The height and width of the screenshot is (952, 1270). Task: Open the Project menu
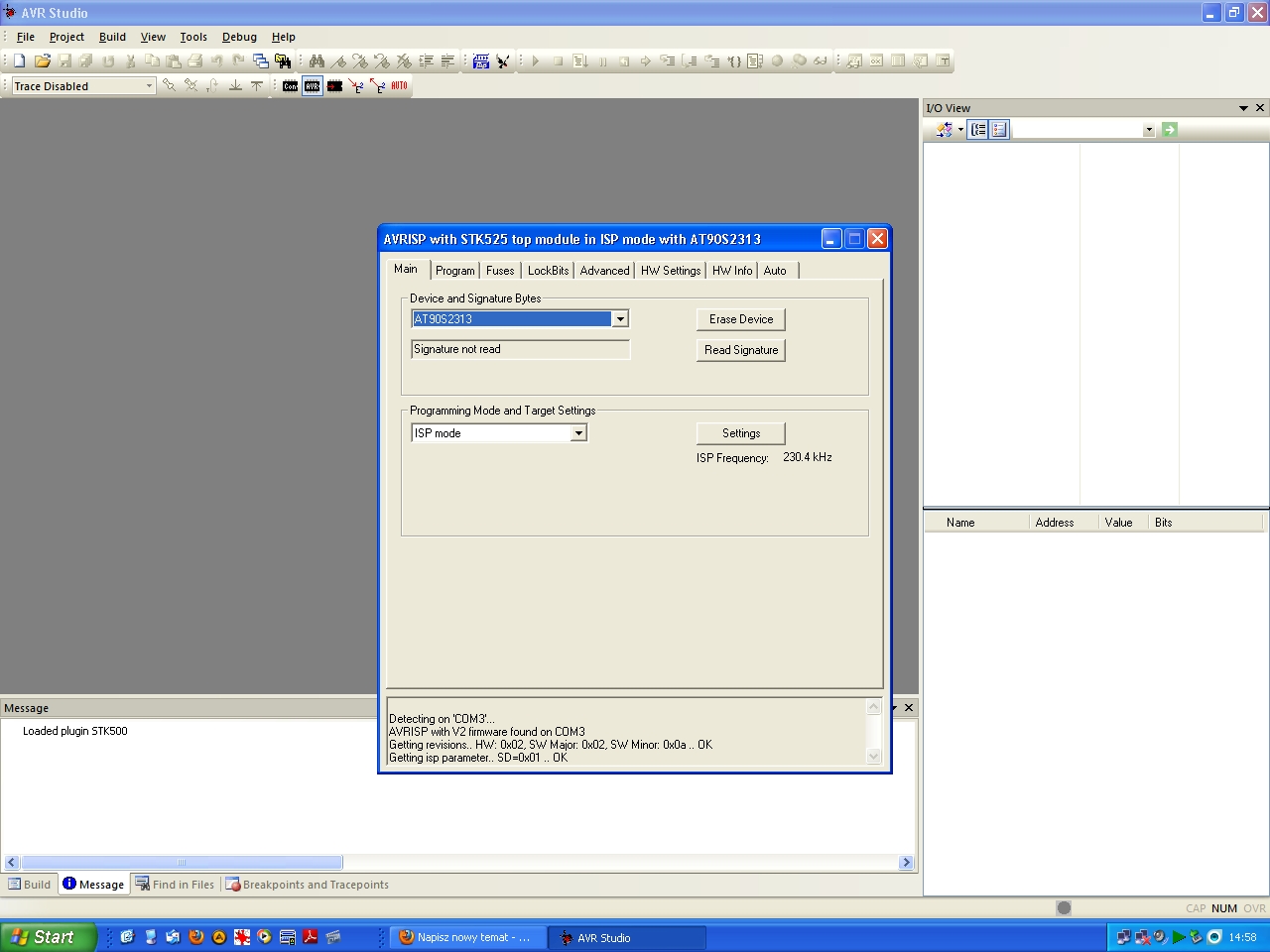pyautogui.click(x=66, y=37)
